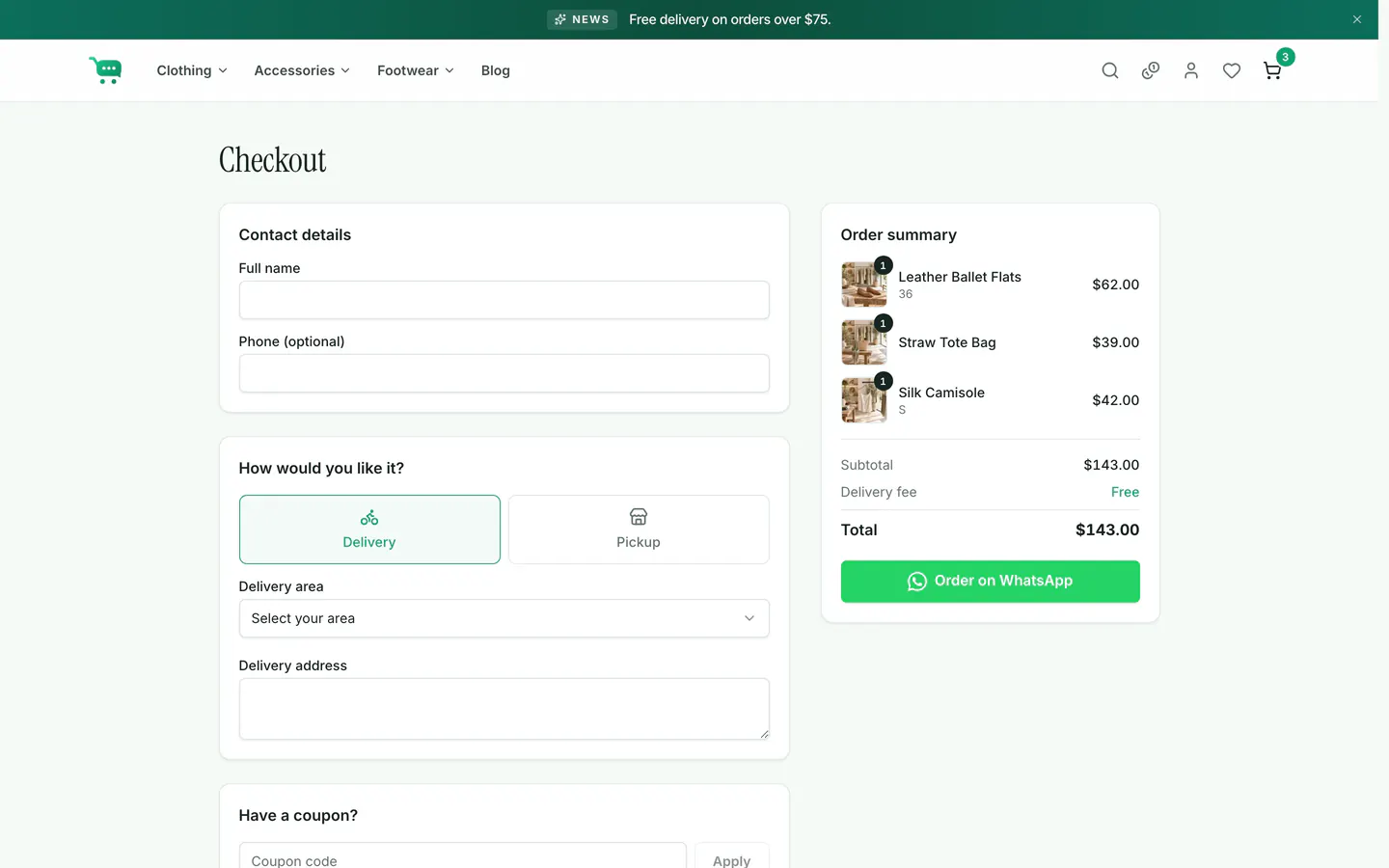This screenshot has width=1389, height=868.
Task: Expand the Accessories menu
Action: [302, 70]
